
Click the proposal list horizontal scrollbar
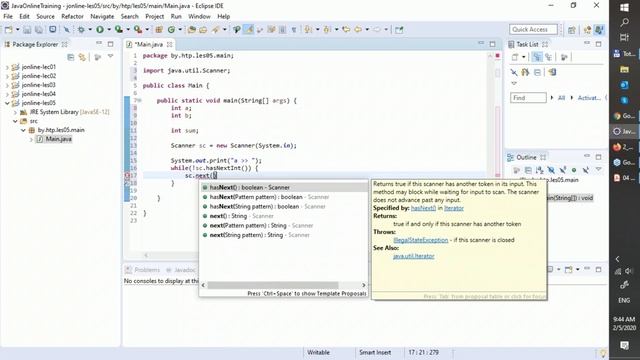[273, 285]
